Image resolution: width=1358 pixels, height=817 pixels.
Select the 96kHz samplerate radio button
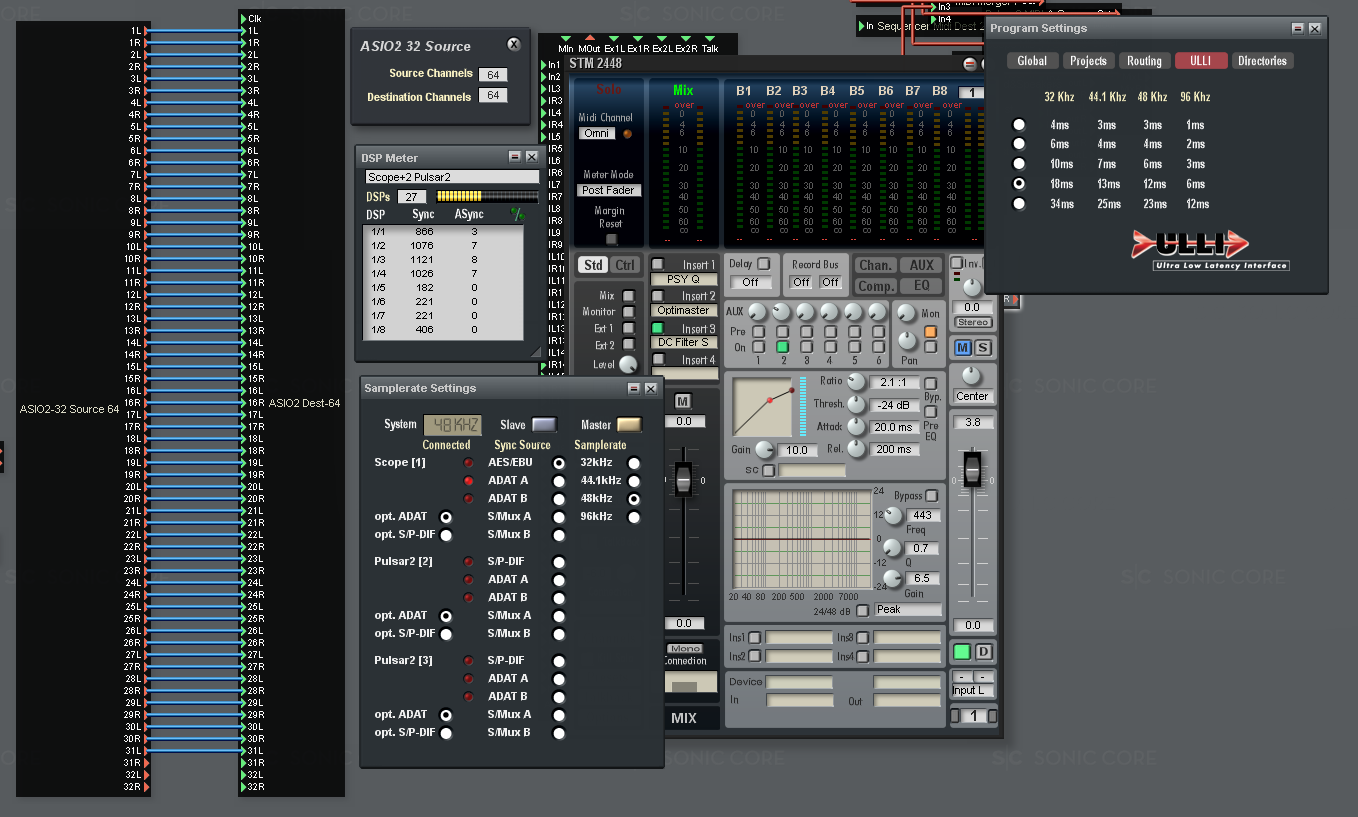coord(633,517)
